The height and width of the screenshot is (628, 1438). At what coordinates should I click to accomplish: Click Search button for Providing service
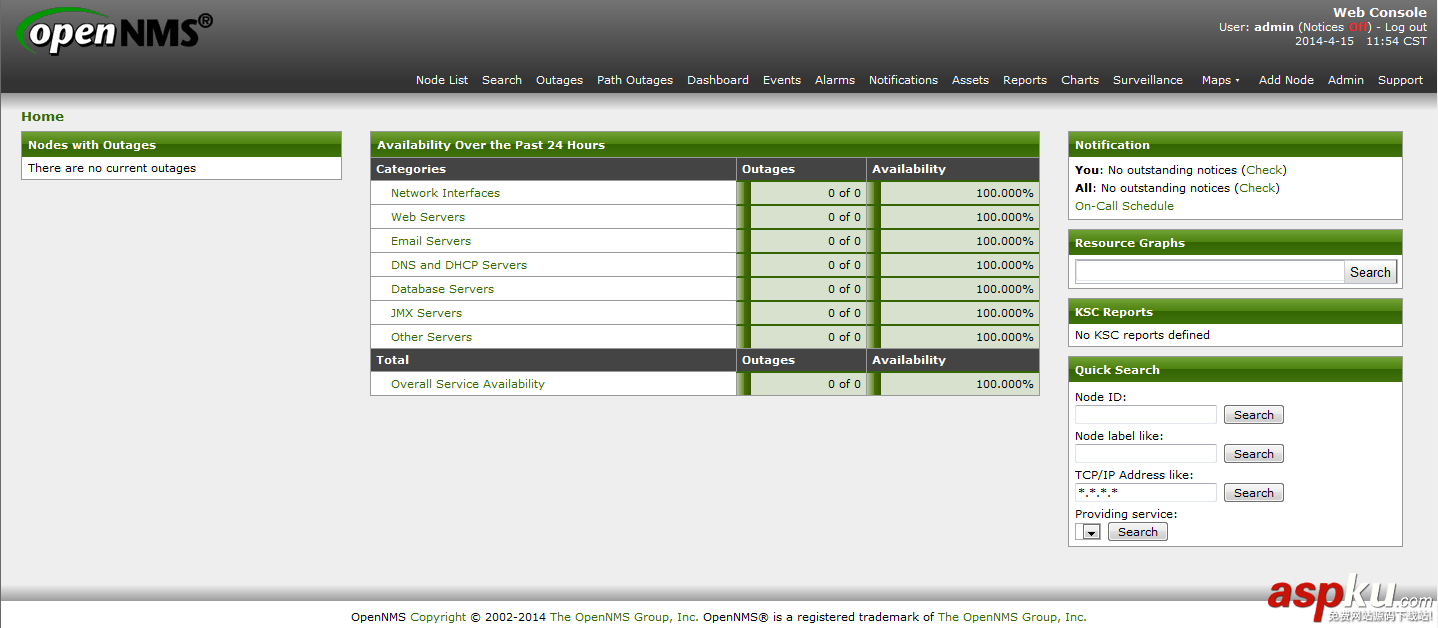point(1138,532)
